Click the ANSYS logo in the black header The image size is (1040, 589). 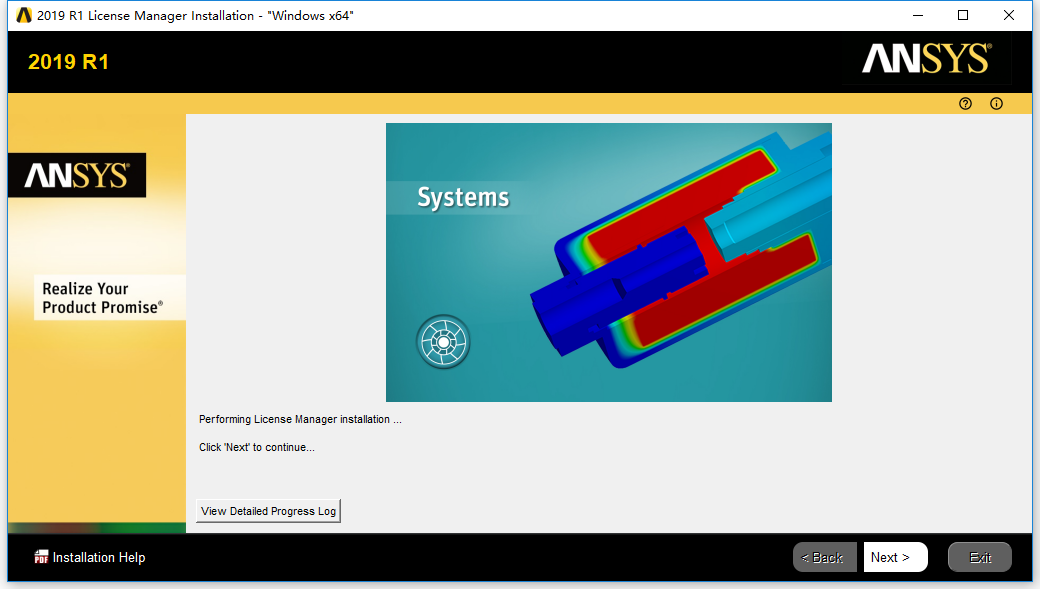(x=927, y=58)
